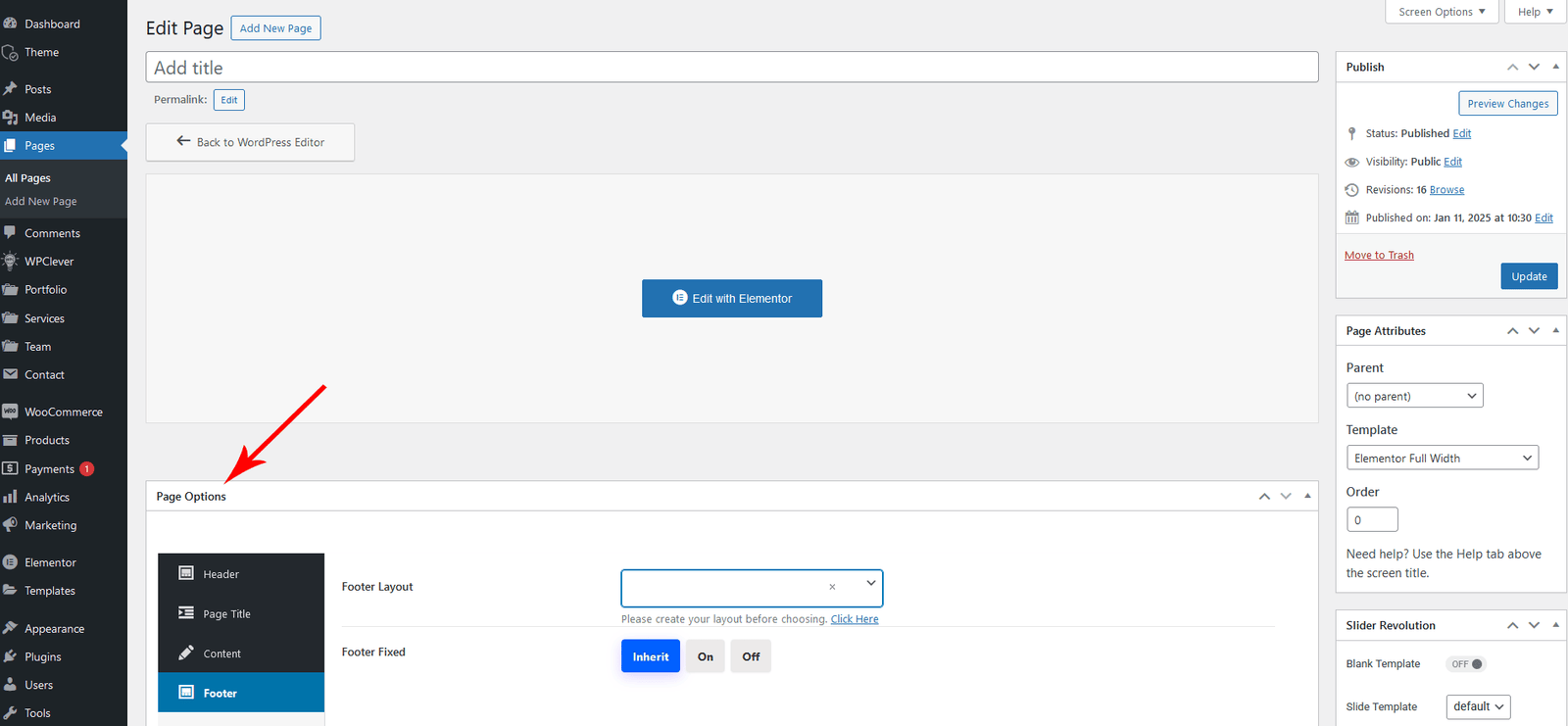Click the Elementor icon in sidebar
The image size is (1568, 726).
(10, 562)
